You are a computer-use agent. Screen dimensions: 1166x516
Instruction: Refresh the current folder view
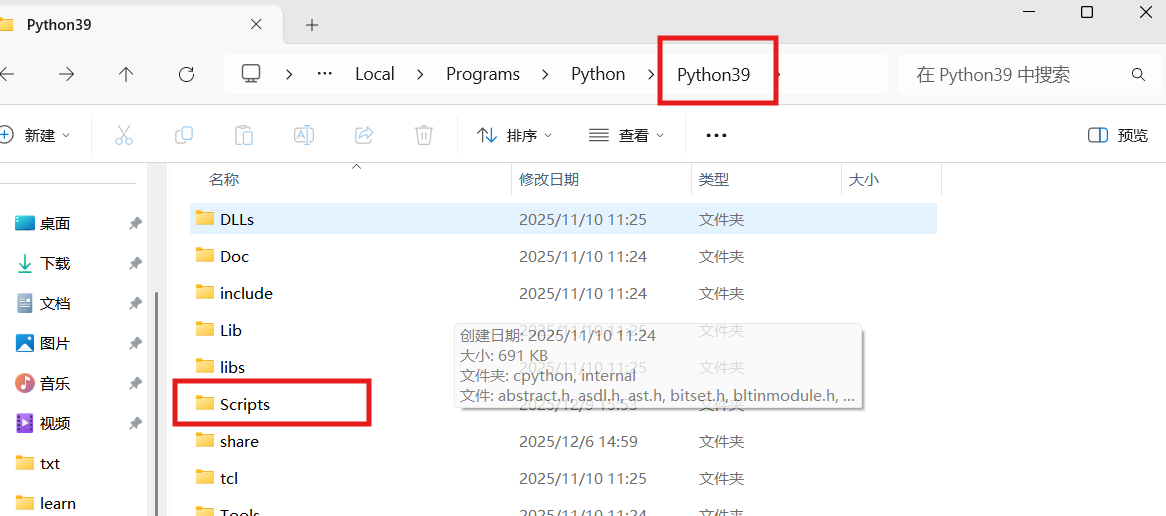(187, 74)
